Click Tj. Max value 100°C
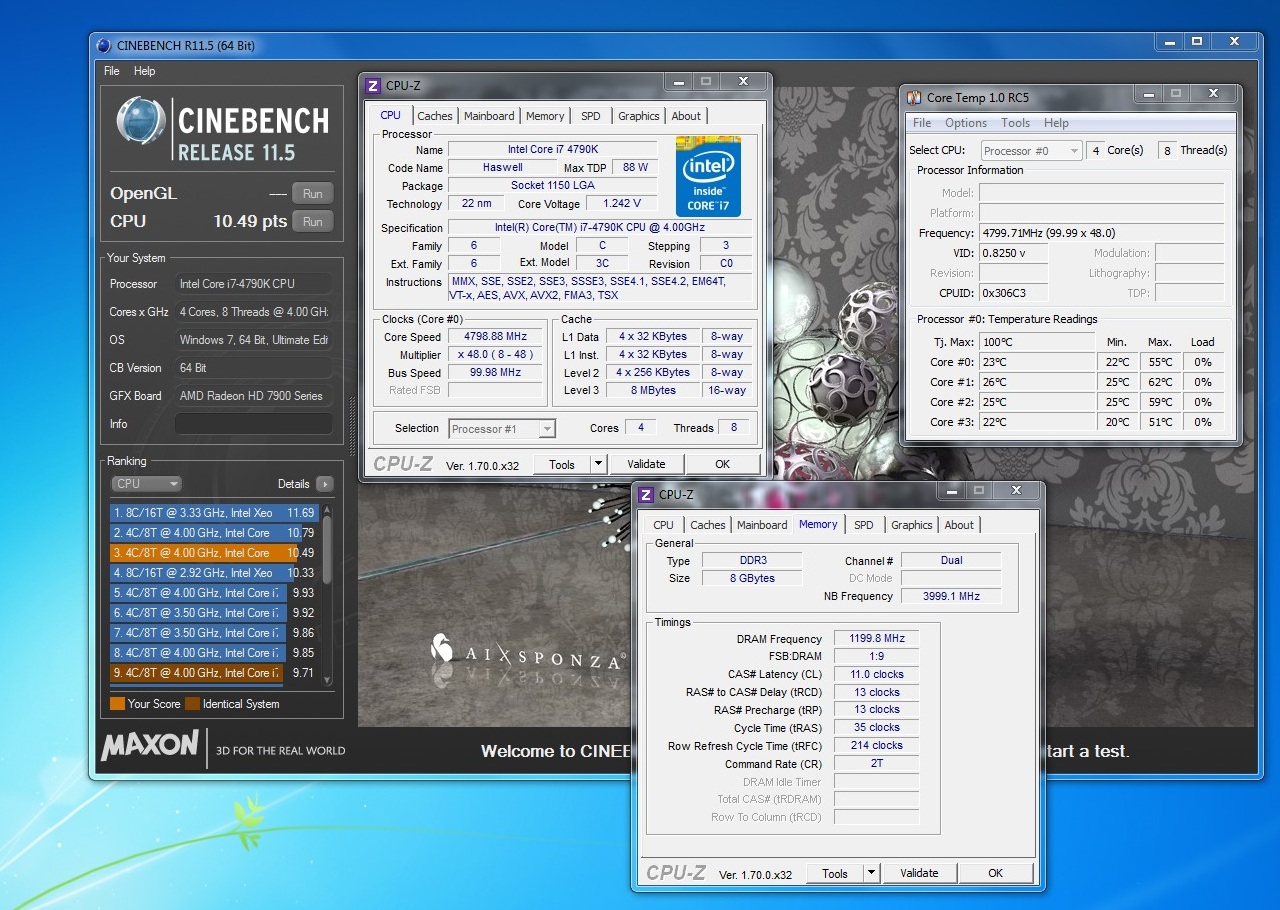 [x=1037, y=342]
